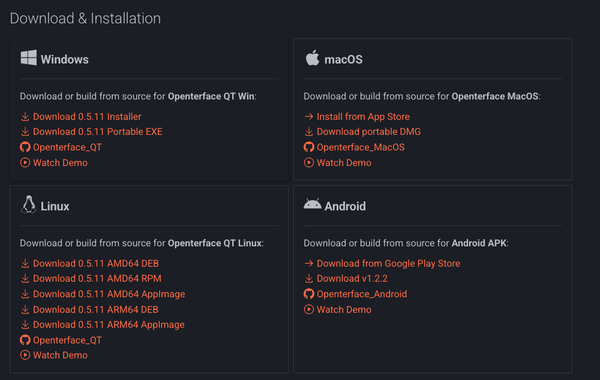The image size is (600, 380).
Task: Open Watch Demo link under Windows
Action: (60, 163)
